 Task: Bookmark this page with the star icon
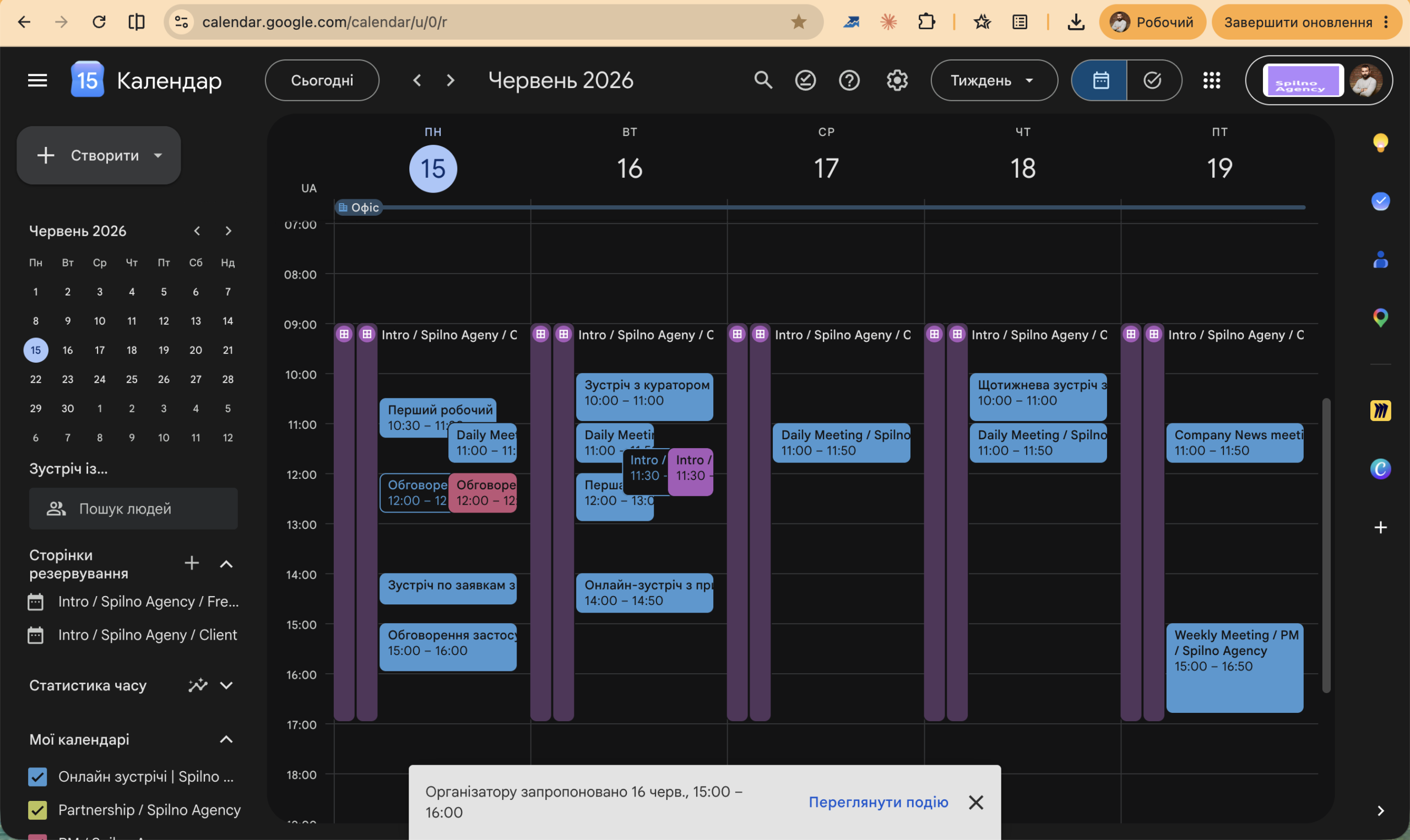[x=799, y=22]
